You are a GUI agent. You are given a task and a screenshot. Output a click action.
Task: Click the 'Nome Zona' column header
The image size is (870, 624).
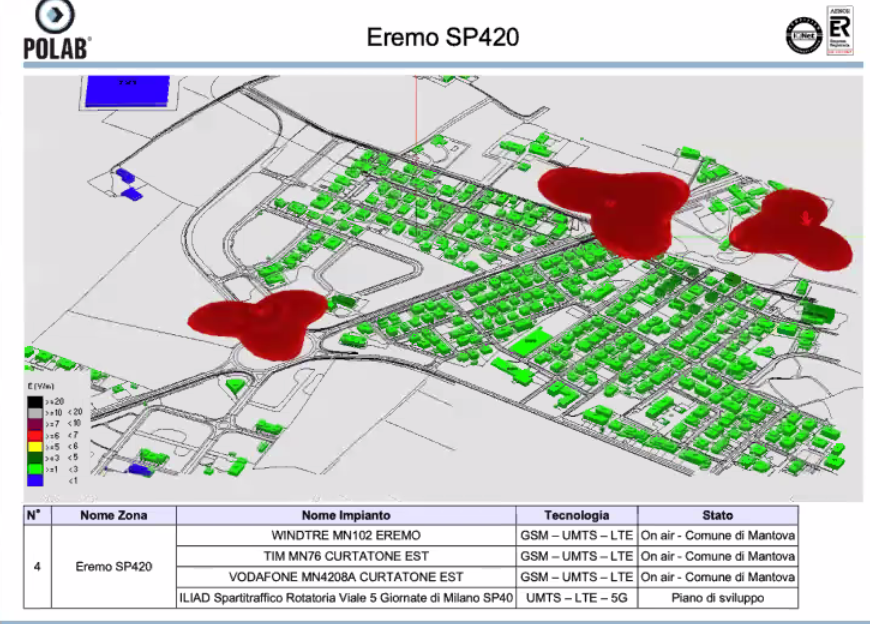point(113,516)
